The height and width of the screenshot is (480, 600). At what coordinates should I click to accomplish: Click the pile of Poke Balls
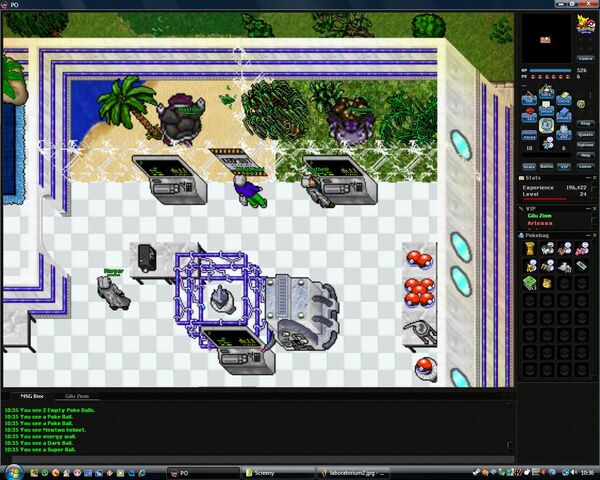pyautogui.click(x=419, y=292)
